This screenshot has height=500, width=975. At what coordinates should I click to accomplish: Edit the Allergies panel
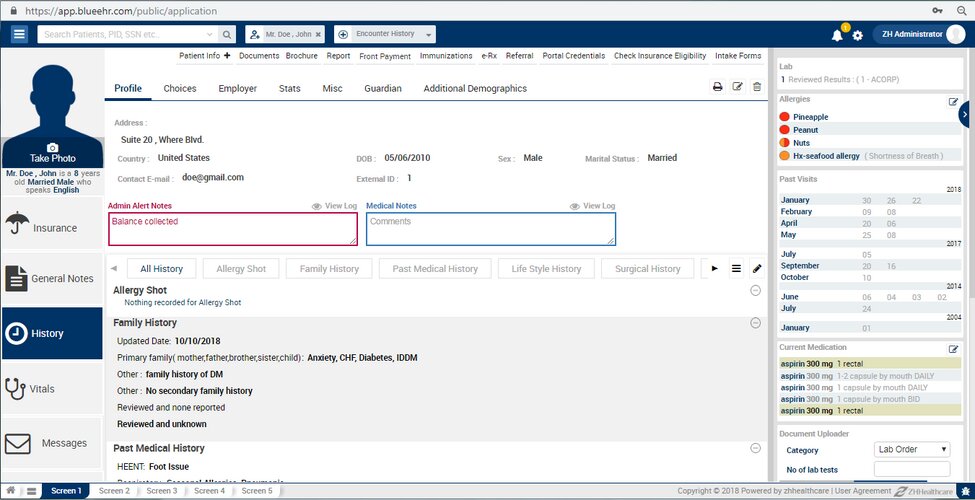[953, 101]
